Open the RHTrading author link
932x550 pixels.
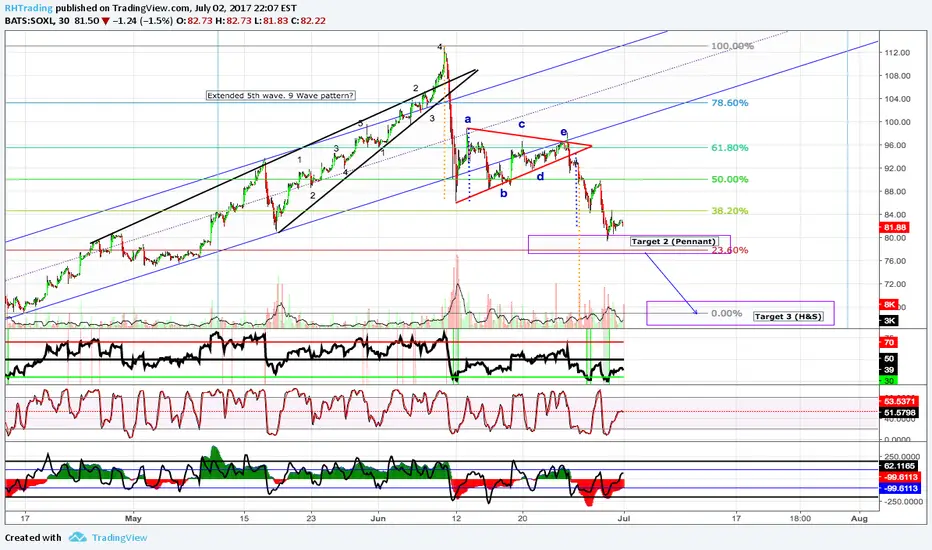[x=29, y=8]
